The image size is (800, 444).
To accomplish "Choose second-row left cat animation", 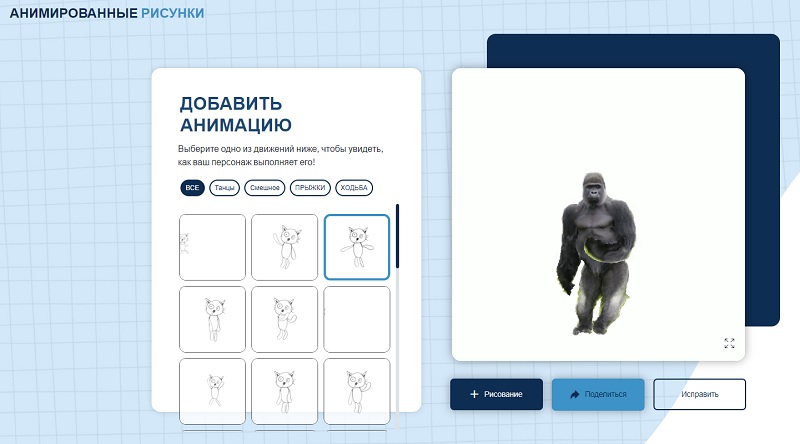I will pos(212,319).
